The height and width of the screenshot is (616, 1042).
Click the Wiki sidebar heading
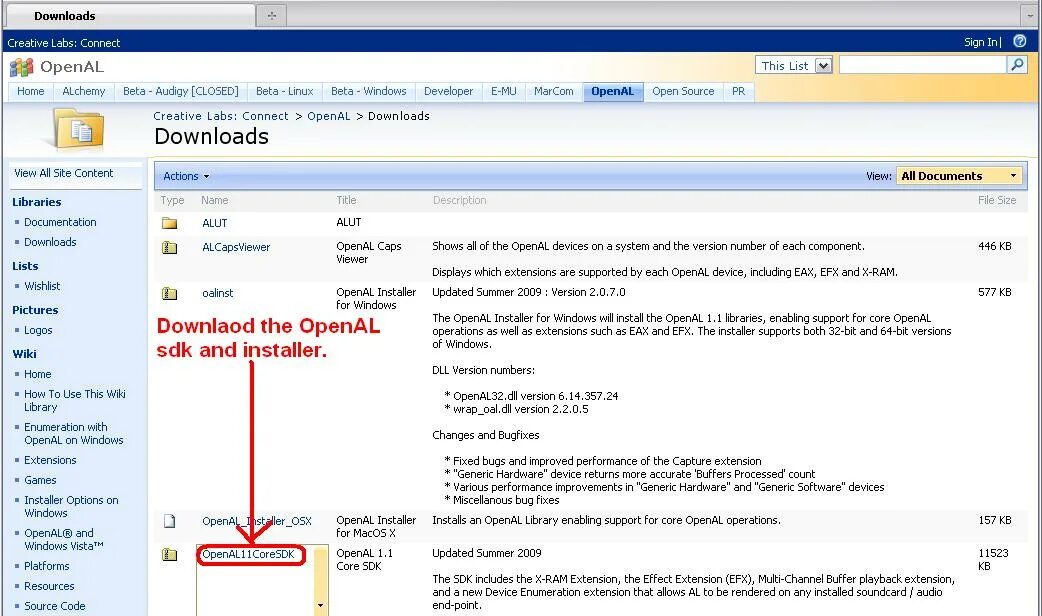click(25, 354)
